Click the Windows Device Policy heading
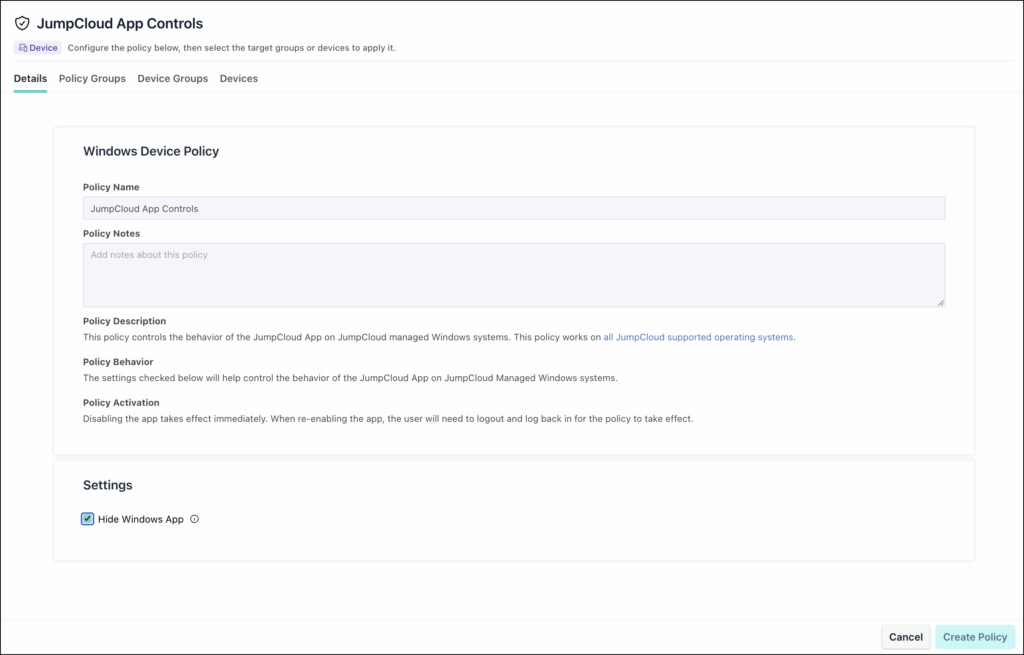 [x=151, y=151]
